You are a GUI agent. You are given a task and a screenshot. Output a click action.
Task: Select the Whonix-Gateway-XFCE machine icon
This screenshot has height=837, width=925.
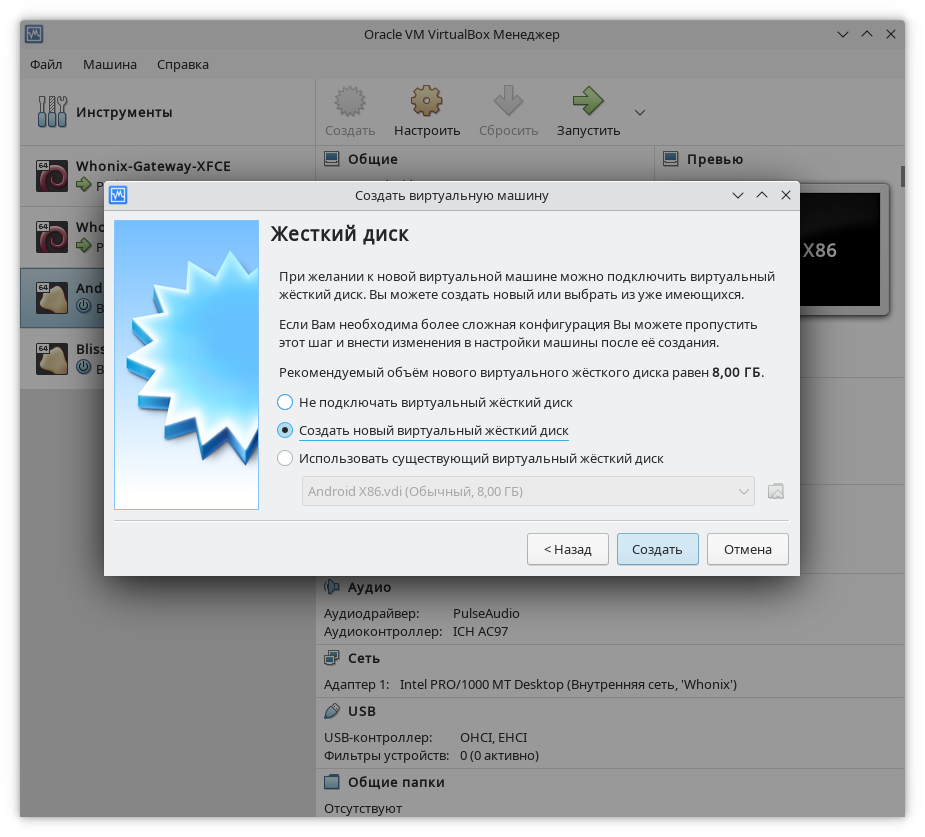51,175
